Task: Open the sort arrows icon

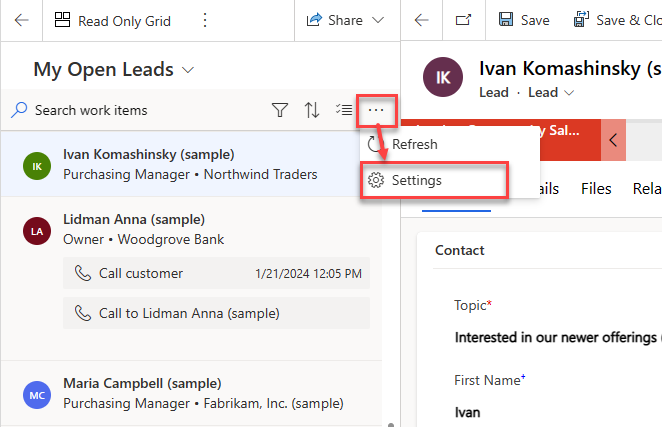Action: (312, 110)
